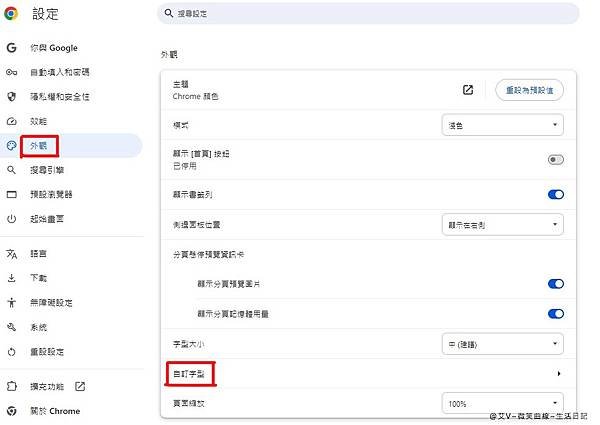Click the browser window icon for 預設瀏覽器
This screenshot has width=600, height=425.
coord(11,194)
